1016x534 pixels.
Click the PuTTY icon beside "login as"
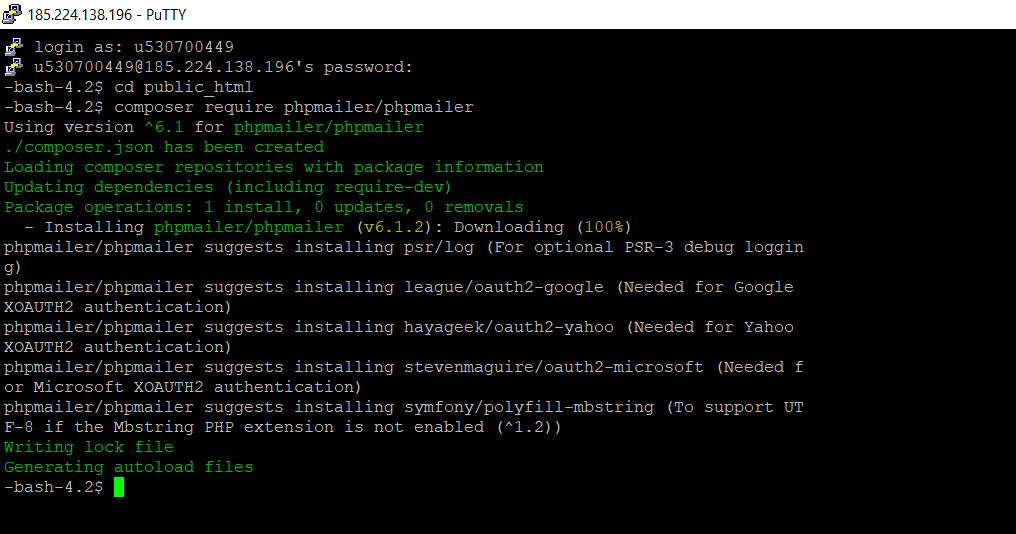[x=13, y=47]
